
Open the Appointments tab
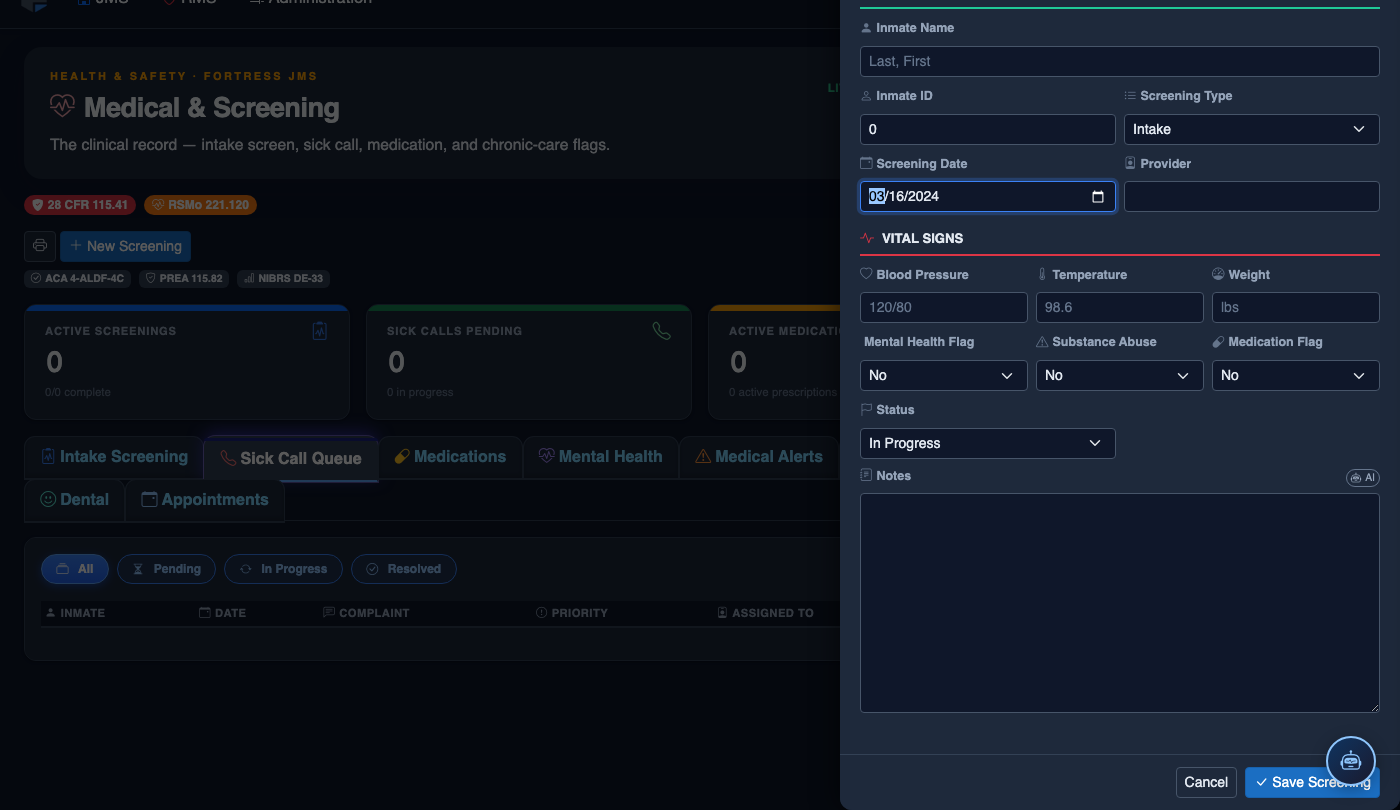(205, 500)
